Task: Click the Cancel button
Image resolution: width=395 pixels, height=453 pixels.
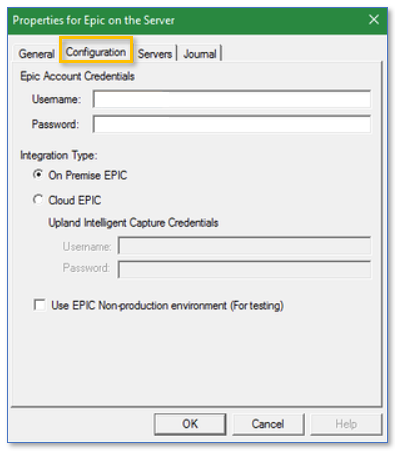Action: pyautogui.click(x=268, y=424)
